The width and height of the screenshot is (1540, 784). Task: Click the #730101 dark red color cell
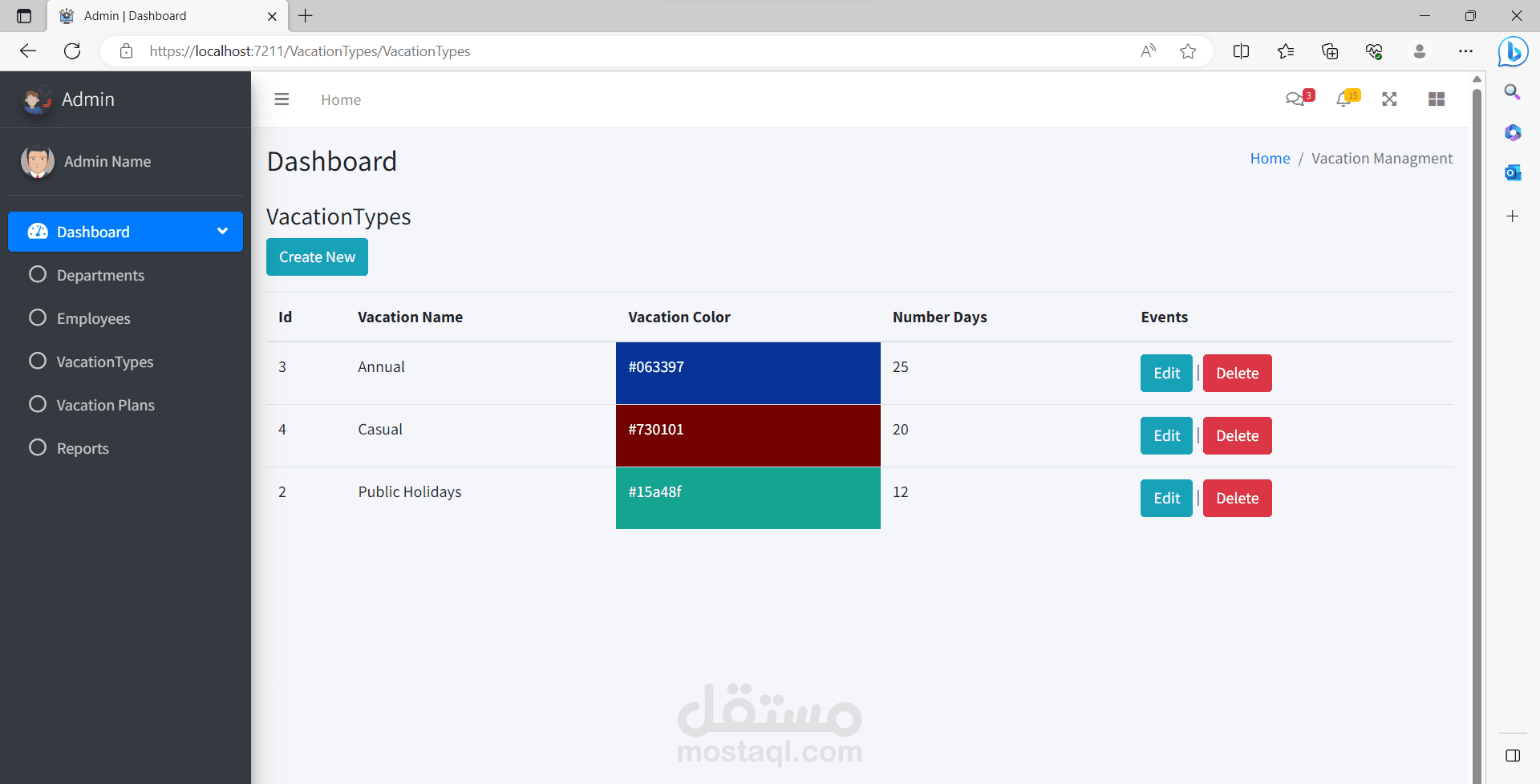[x=748, y=435]
